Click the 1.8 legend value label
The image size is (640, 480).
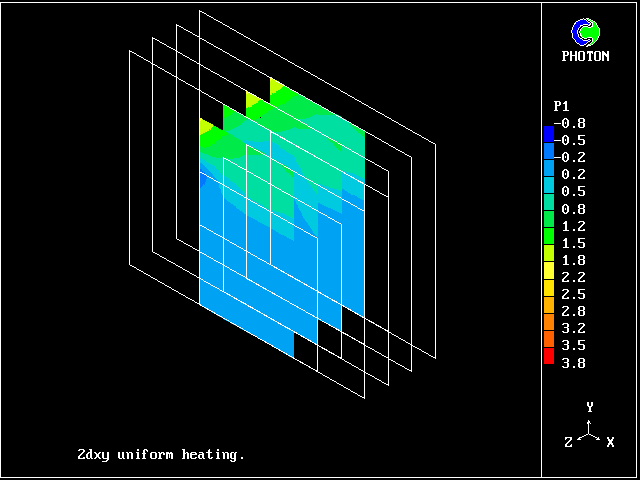(x=574, y=260)
